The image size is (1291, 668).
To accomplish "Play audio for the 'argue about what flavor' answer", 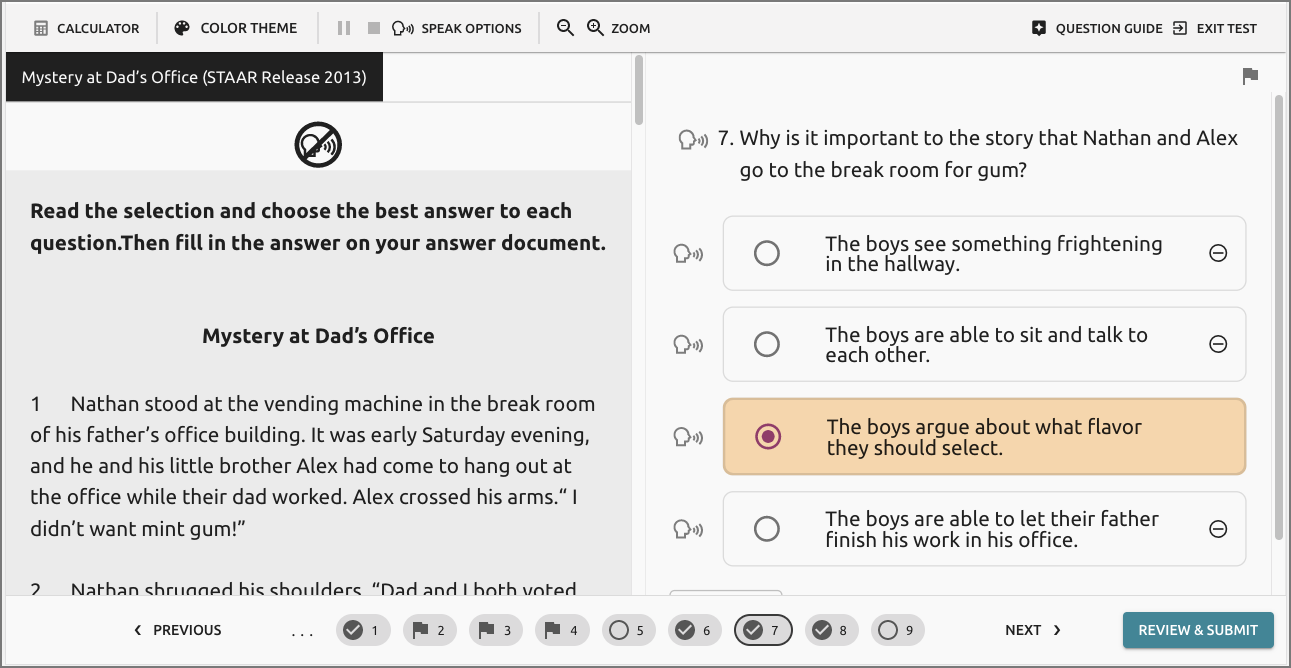I will tap(689, 437).
